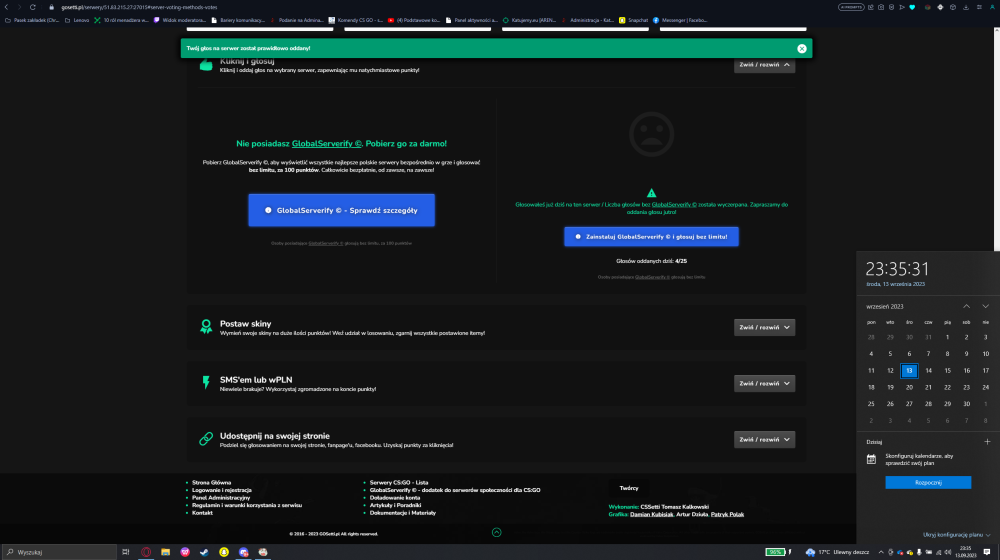Select day 20 in the calendar
The height and width of the screenshot is (560, 1000).
[909, 387]
